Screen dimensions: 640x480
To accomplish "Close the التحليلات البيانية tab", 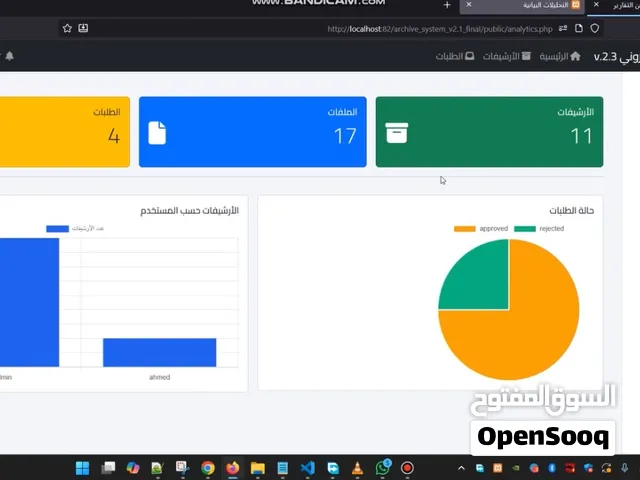I will click(x=469, y=4).
